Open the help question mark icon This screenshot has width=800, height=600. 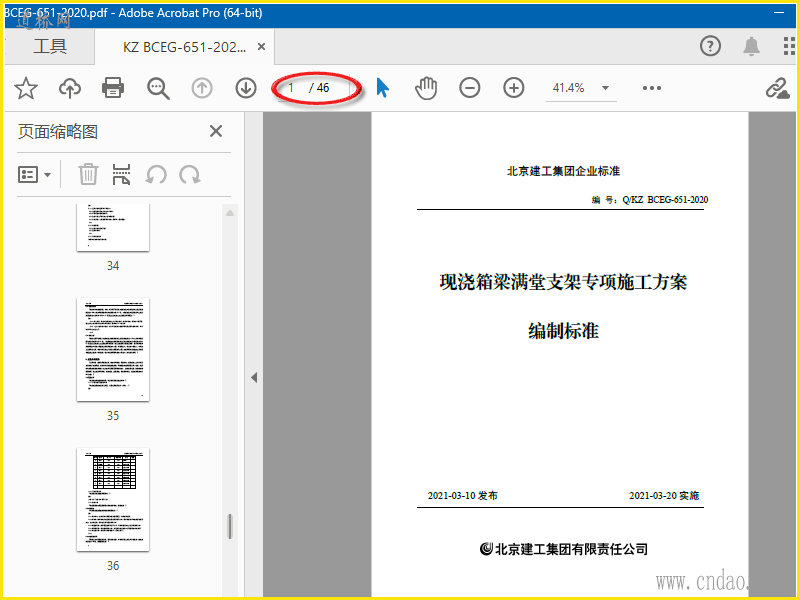[x=710, y=46]
